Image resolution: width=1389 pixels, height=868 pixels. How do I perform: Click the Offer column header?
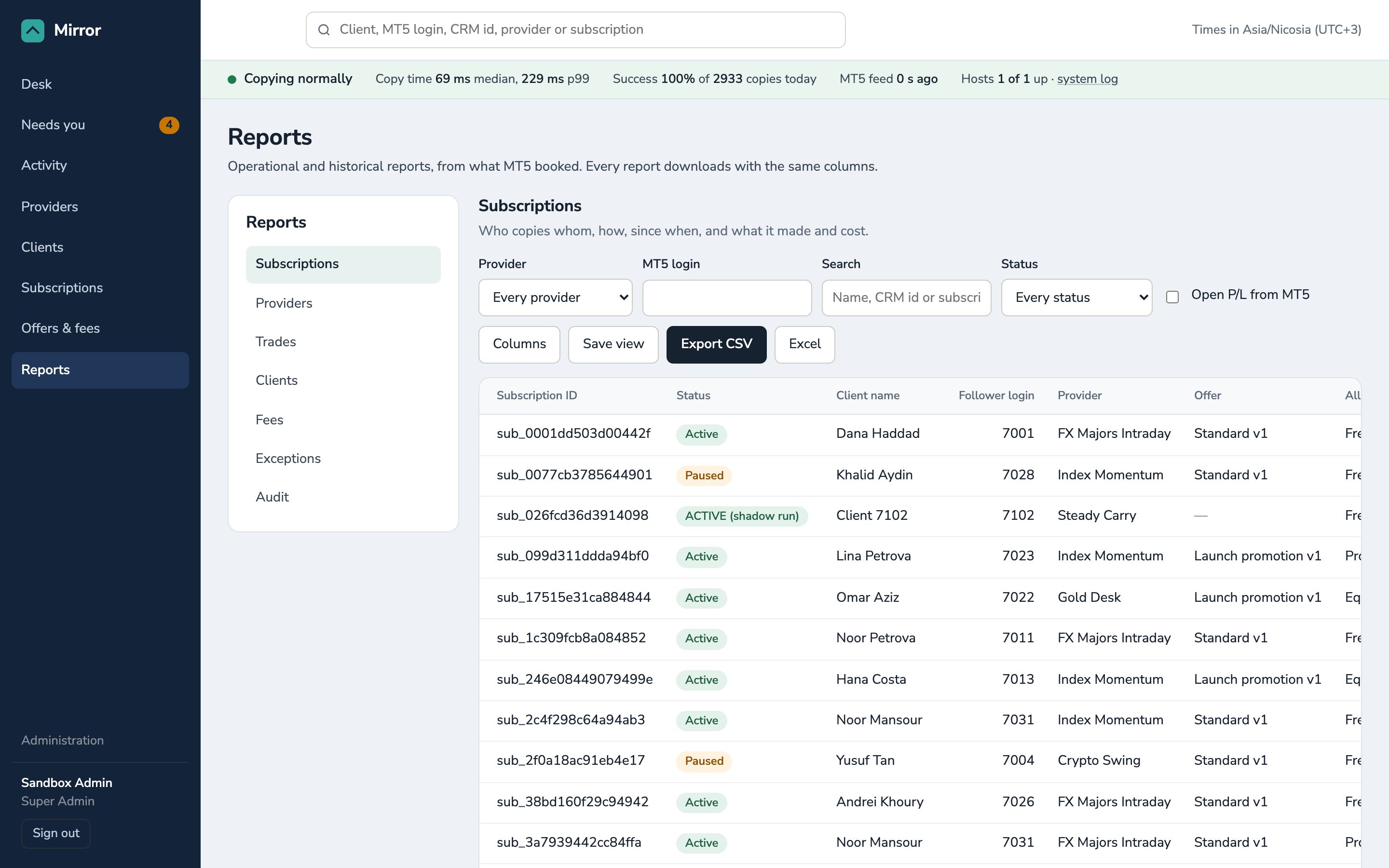[1207, 395]
